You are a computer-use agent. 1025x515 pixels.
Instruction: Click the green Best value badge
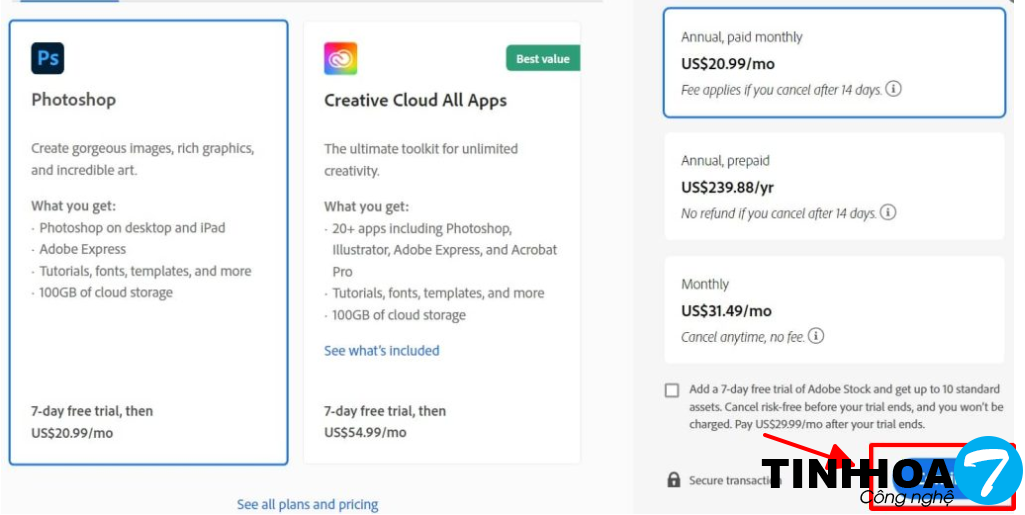tap(542, 59)
